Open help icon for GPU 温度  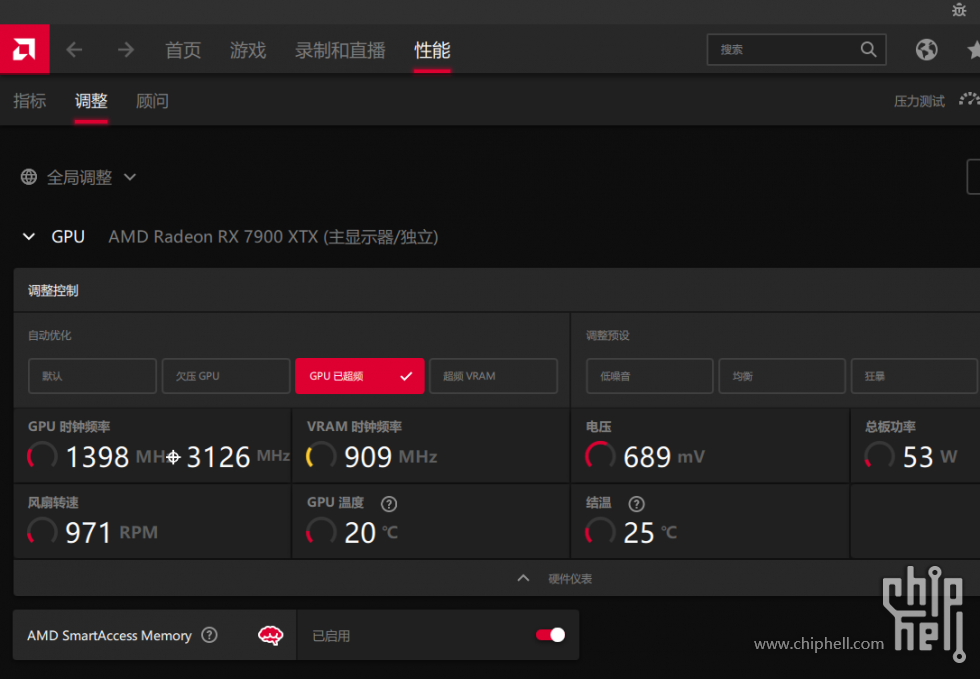tap(389, 504)
